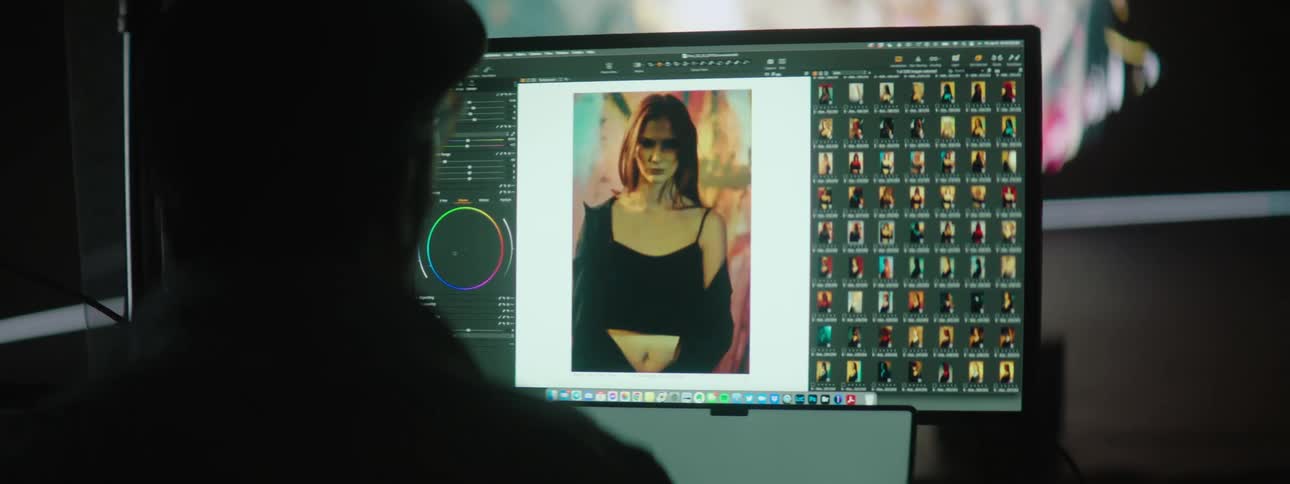Toggle the Exposure Warning triangle icon
The image size is (1290, 484).
point(918,59)
